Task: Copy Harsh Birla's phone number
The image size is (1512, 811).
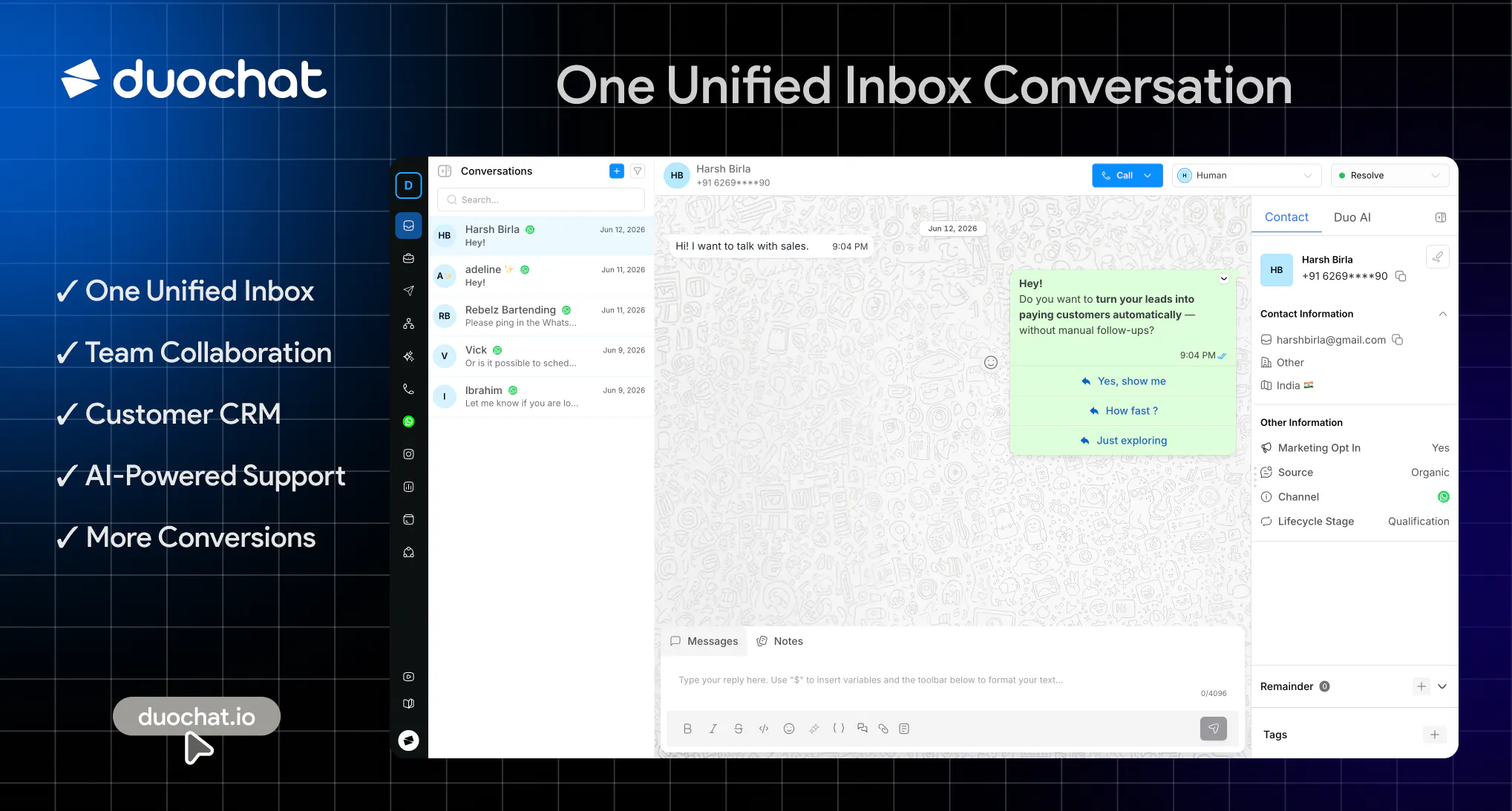Action: click(1401, 276)
